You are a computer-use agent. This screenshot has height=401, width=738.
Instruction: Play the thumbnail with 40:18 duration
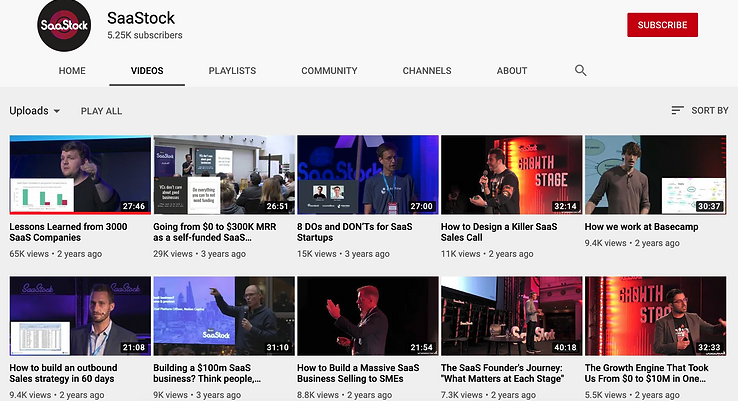pyautogui.click(x=512, y=316)
